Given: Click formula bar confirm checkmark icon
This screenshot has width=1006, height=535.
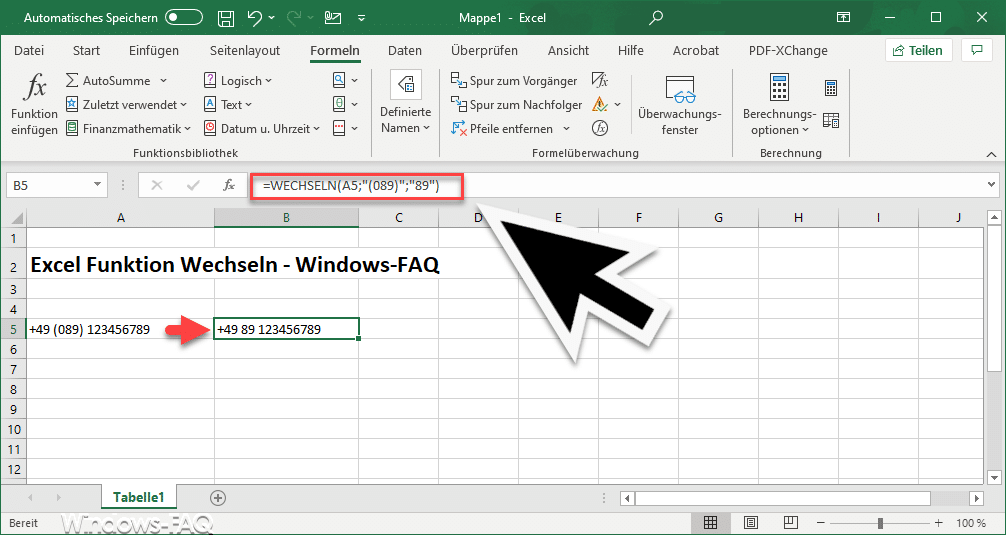Looking at the screenshot, I should (x=192, y=185).
